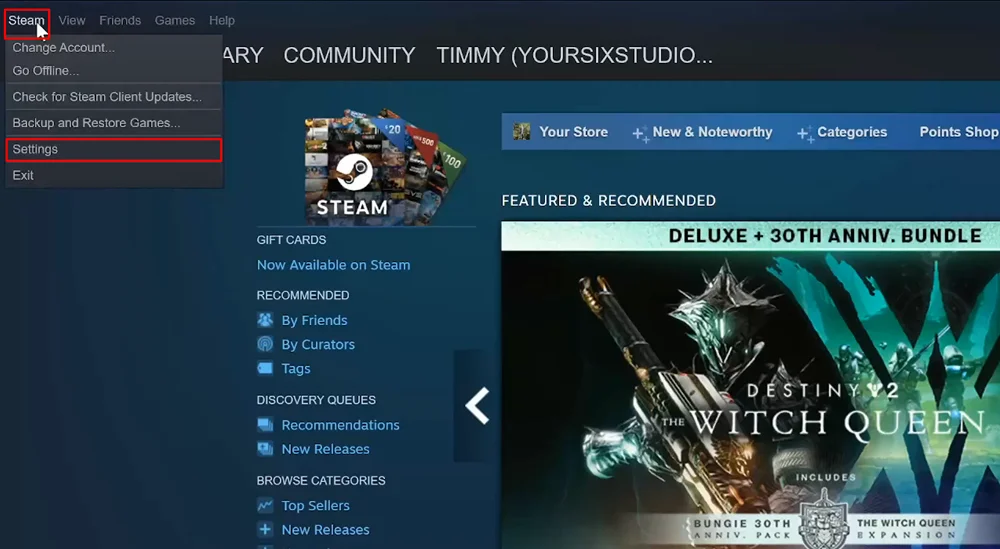Click the GIFT CARDS heading
This screenshot has height=549, width=1000.
tap(291, 240)
